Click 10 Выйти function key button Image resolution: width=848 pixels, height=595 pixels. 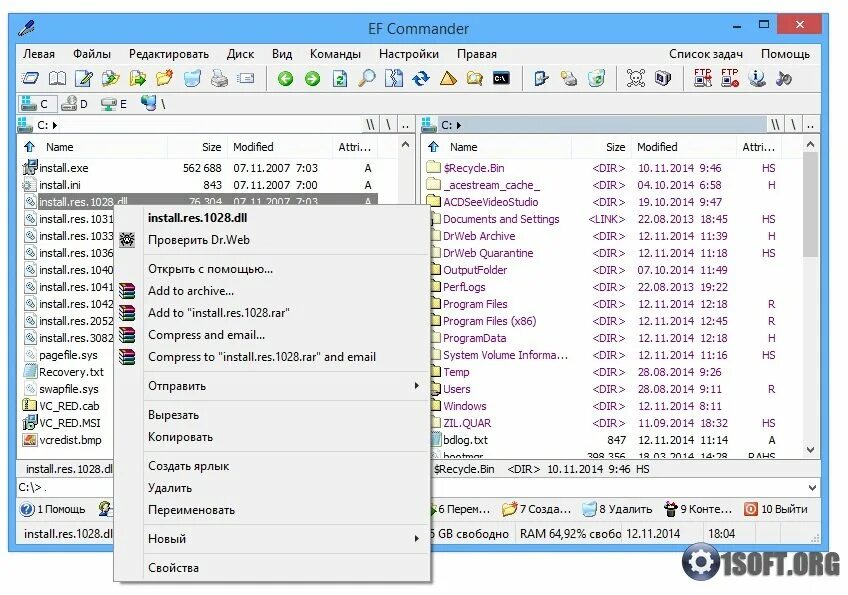pyautogui.click(x=776, y=509)
